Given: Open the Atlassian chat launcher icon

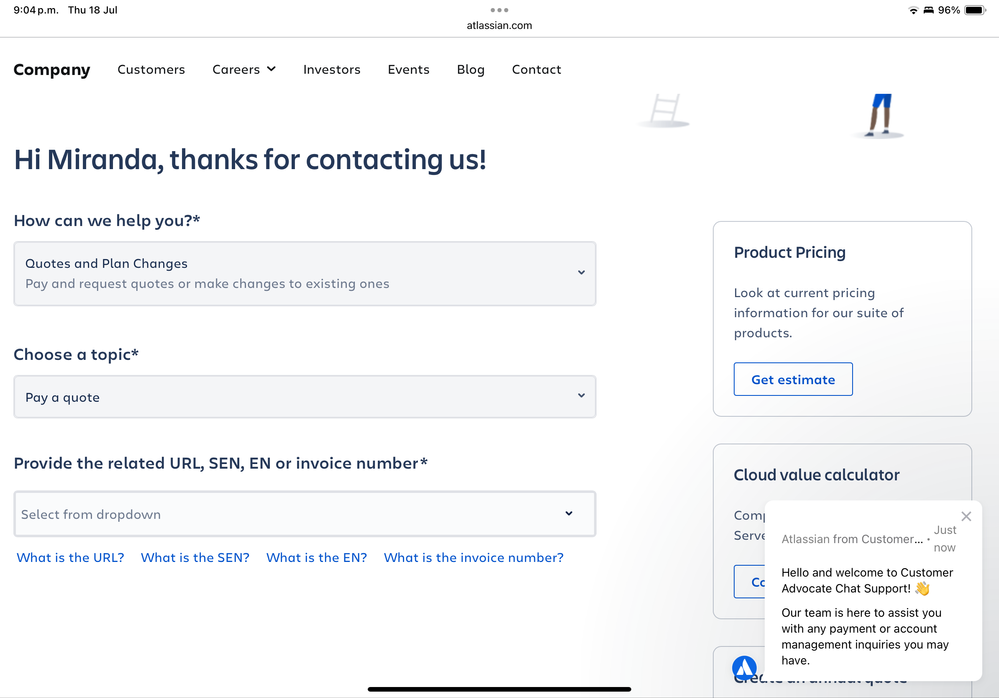Looking at the screenshot, I should click(x=744, y=668).
